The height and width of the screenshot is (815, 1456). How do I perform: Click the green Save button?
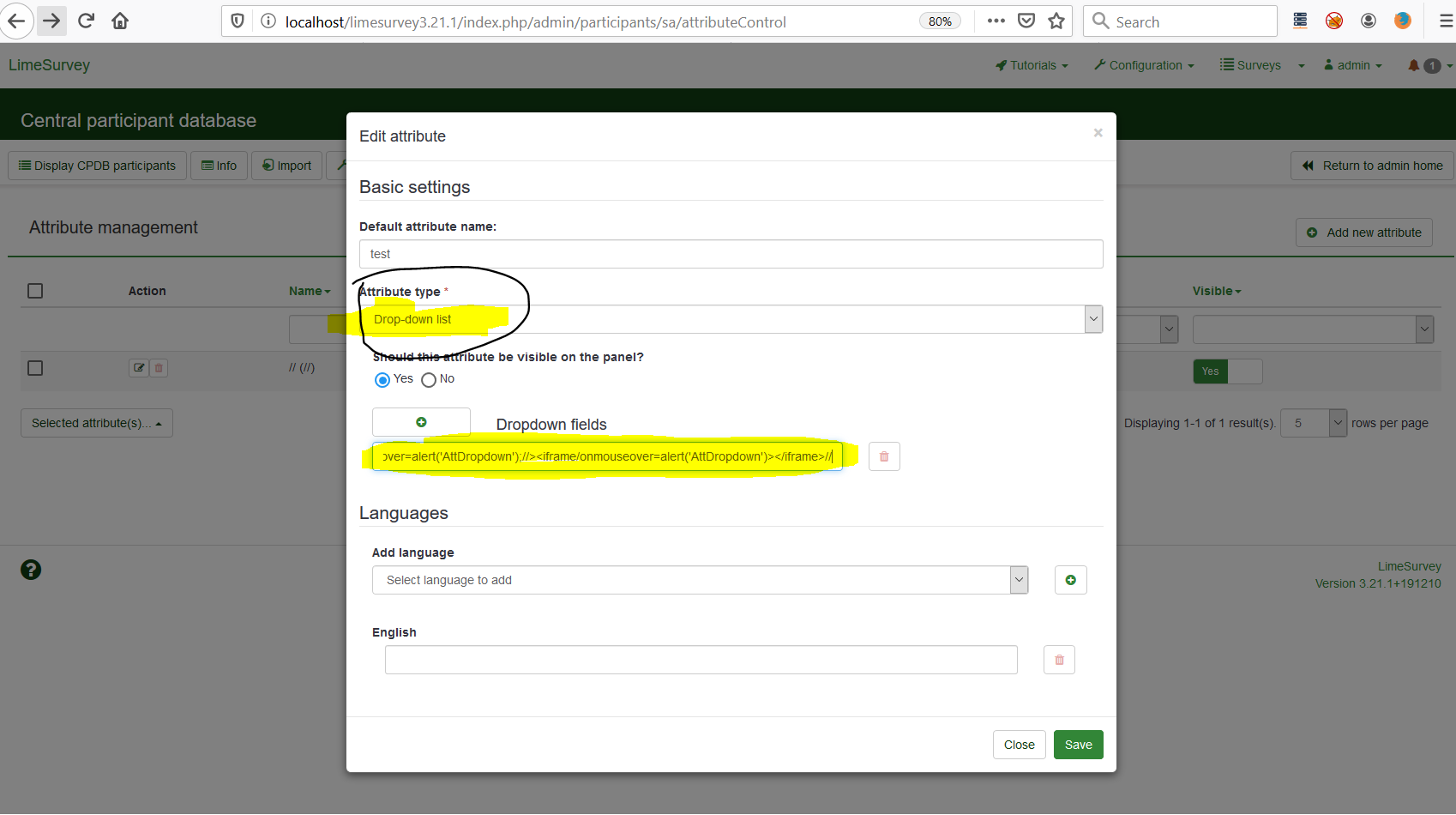1078,745
